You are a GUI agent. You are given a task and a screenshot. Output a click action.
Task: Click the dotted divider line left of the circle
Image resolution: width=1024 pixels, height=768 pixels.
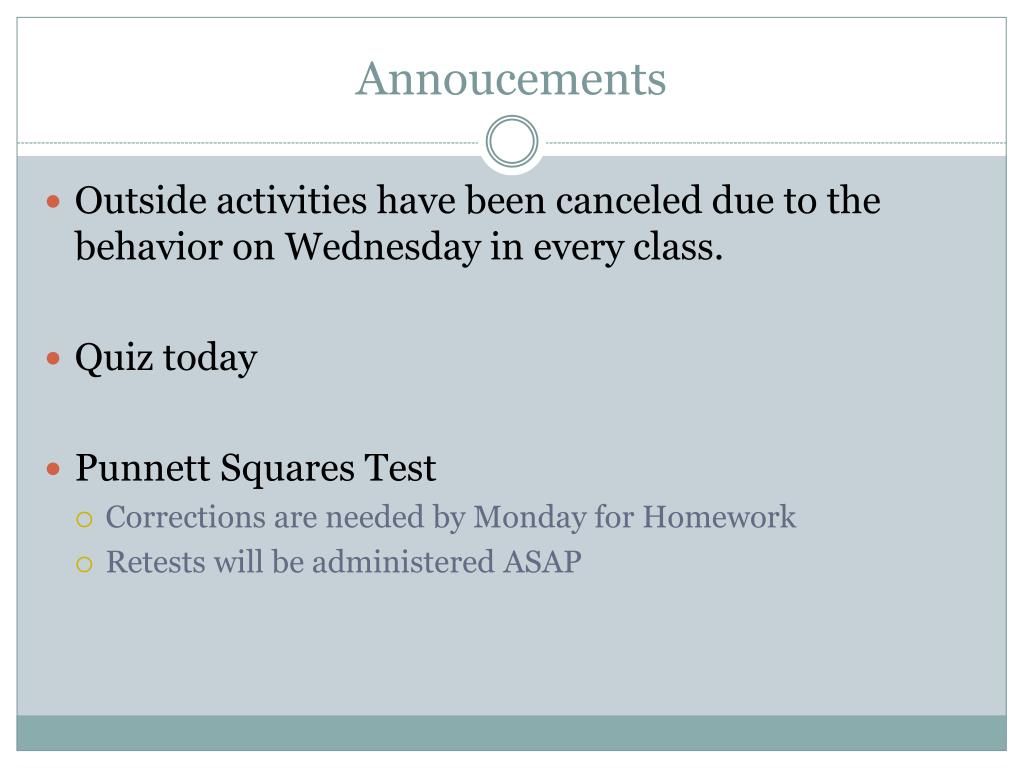(x=248, y=142)
